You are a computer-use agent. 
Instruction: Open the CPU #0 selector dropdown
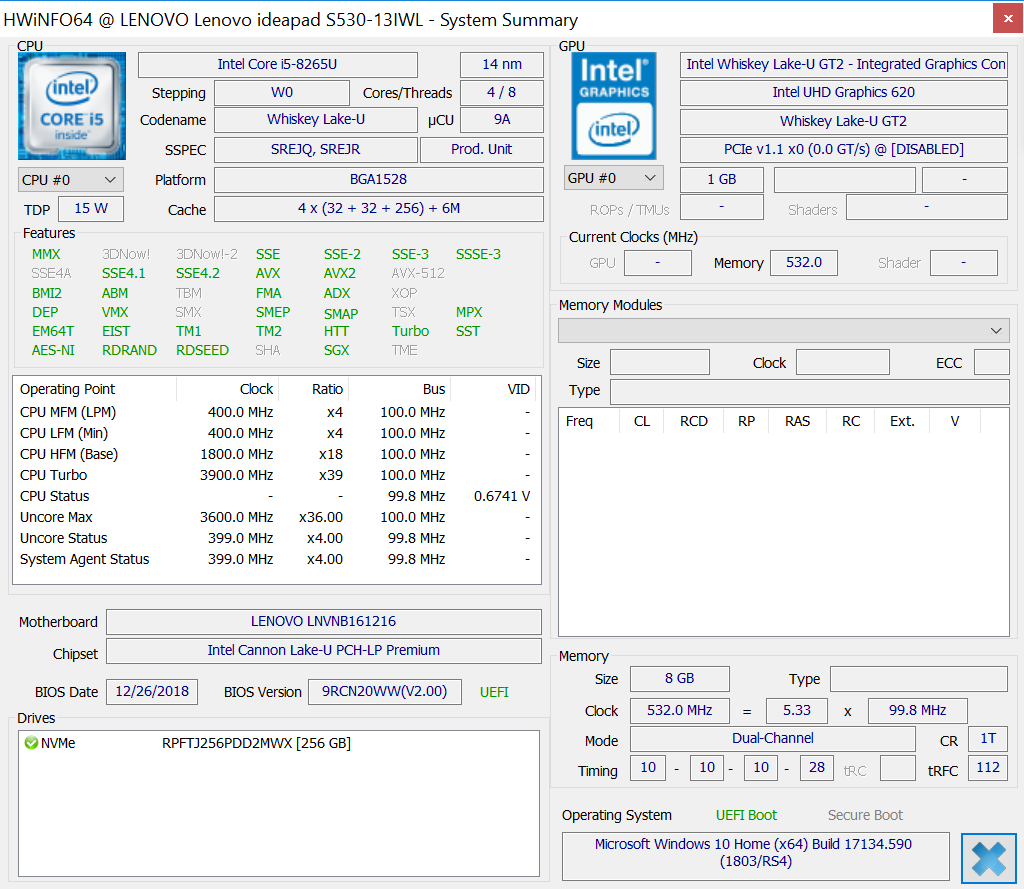[71, 180]
